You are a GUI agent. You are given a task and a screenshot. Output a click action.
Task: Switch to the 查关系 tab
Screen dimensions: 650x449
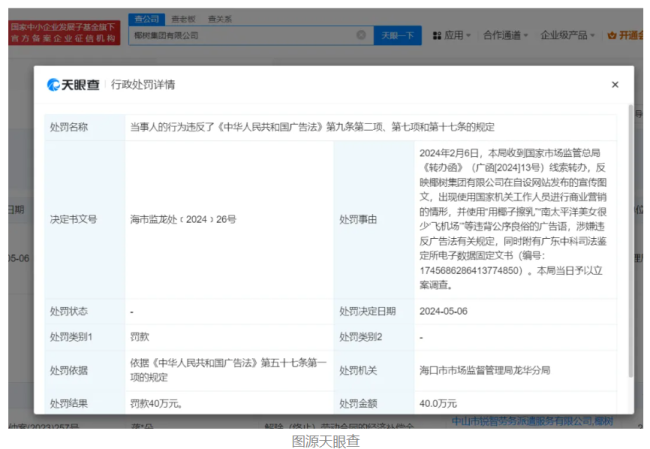[x=220, y=19]
